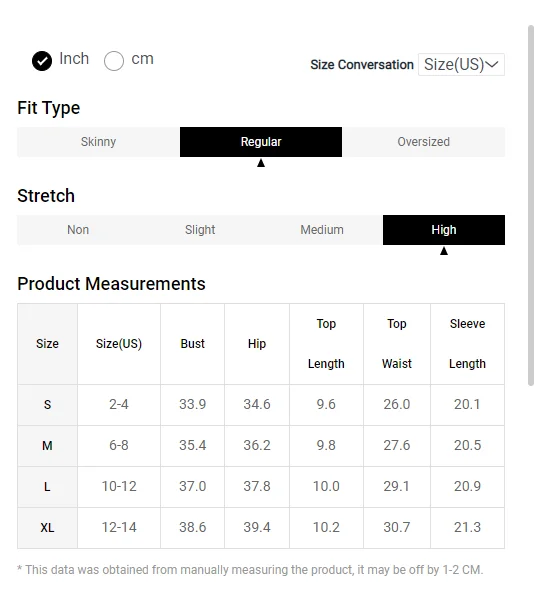
Task: Click the vertical scrollbar on the right
Action: click(531, 206)
